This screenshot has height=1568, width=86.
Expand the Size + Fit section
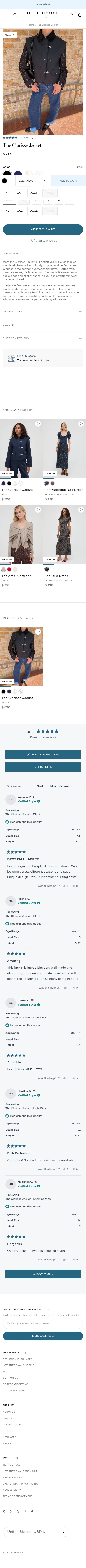pyautogui.click(x=43, y=325)
